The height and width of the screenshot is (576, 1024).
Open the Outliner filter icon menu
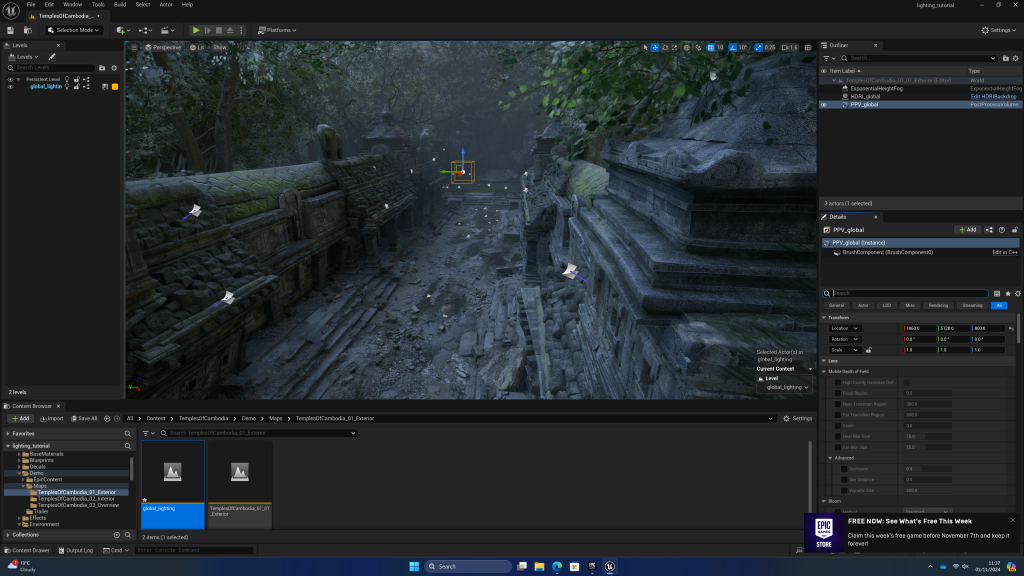(828, 58)
